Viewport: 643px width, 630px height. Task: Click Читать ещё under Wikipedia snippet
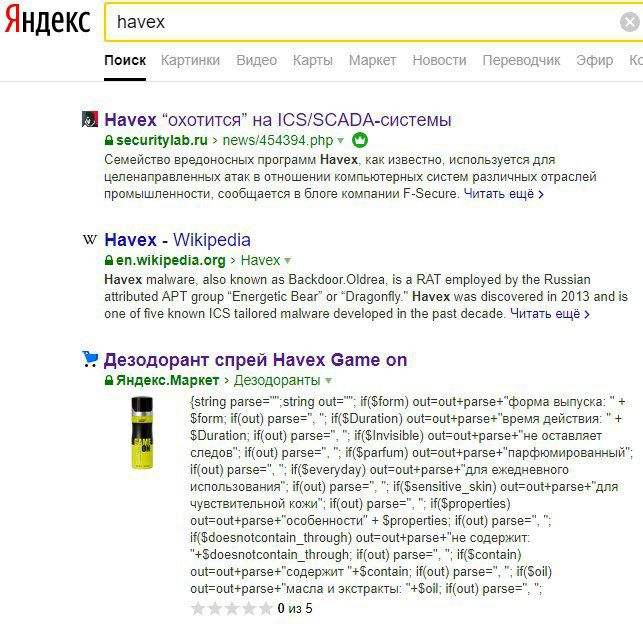550,314
